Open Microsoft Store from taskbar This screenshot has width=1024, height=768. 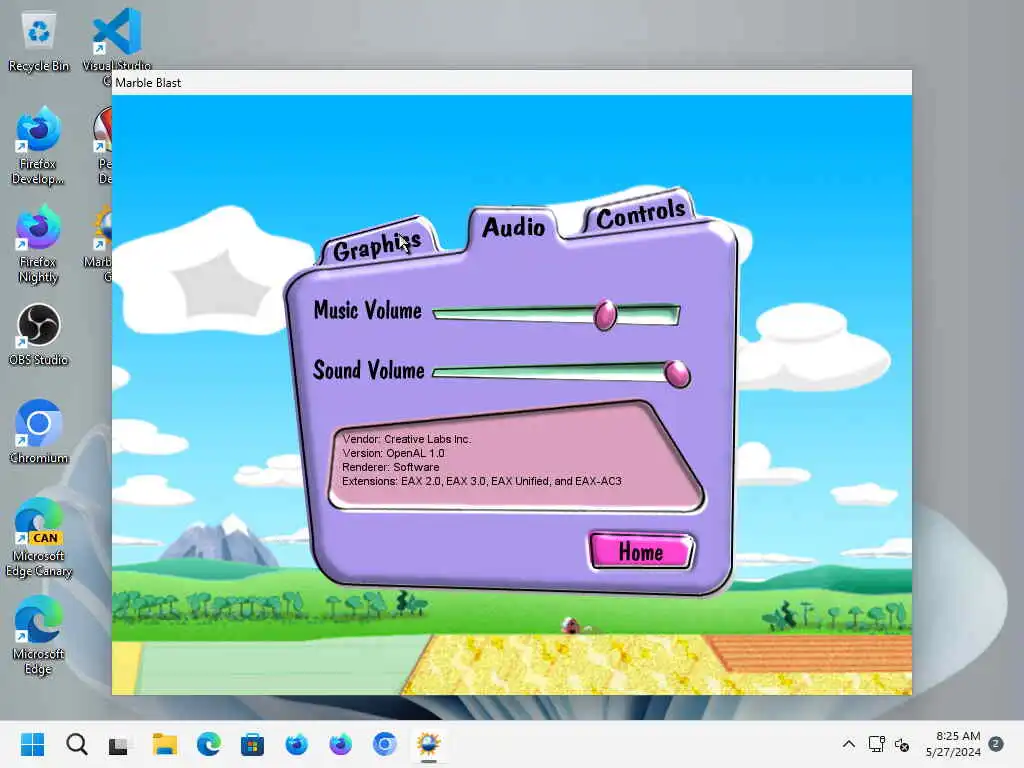pyautogui.click(x=252, y=744)
